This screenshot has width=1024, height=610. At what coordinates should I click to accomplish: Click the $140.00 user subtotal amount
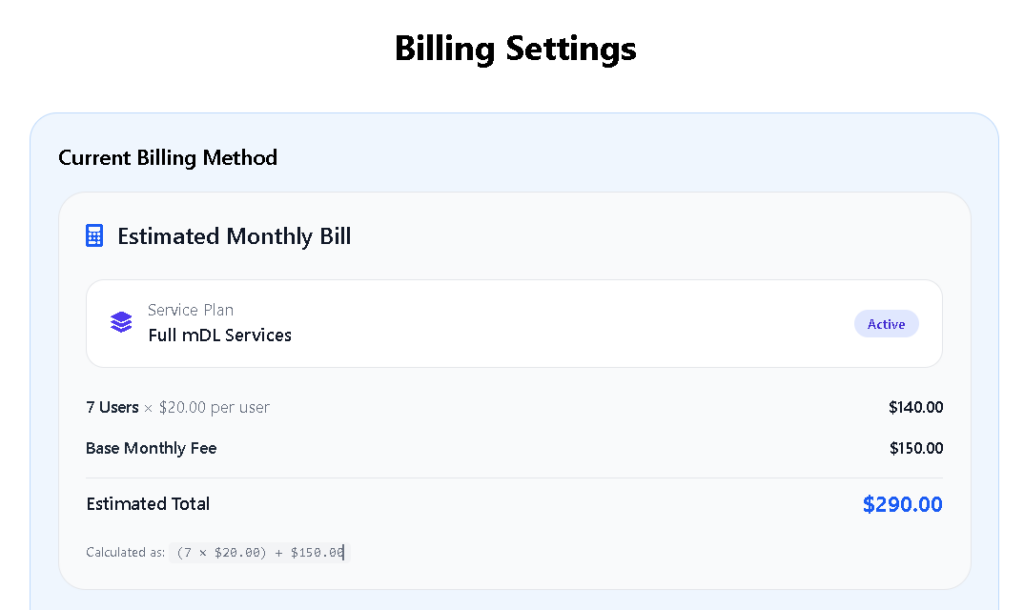click(916, 408)
